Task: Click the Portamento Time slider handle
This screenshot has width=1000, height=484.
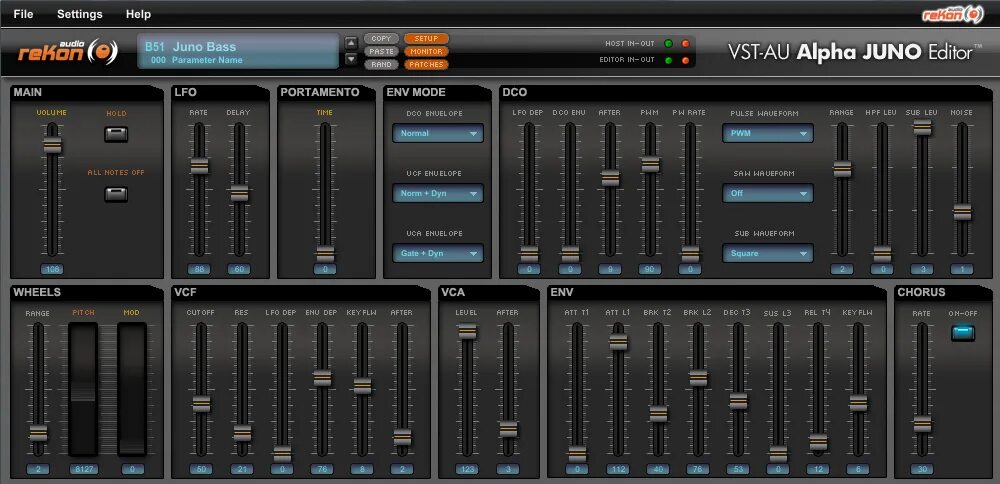Action: tap(325, 254)
